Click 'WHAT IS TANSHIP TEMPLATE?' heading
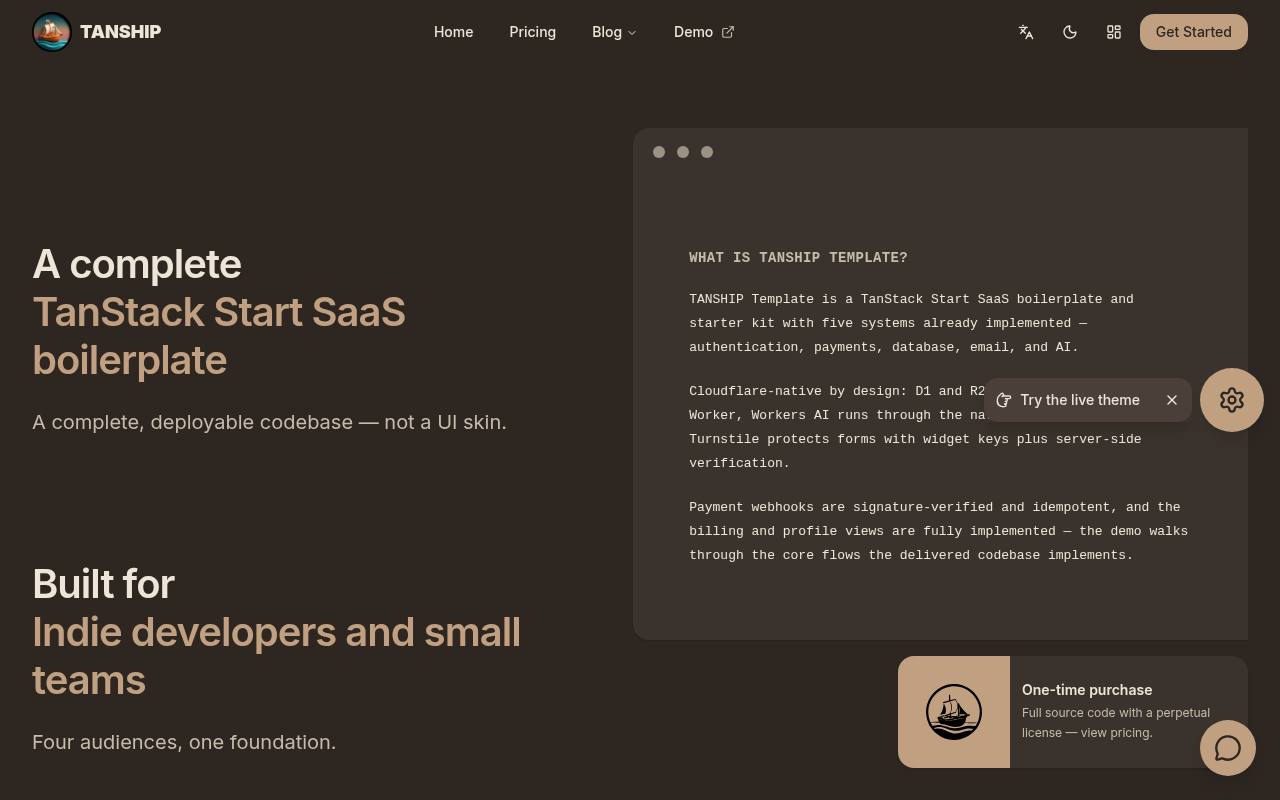 click(798, 258)
